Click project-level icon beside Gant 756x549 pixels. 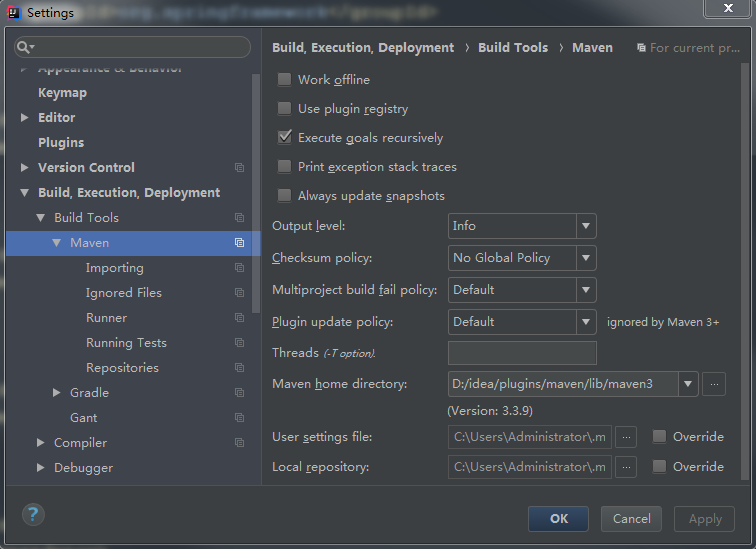click(x=239, y=417)
